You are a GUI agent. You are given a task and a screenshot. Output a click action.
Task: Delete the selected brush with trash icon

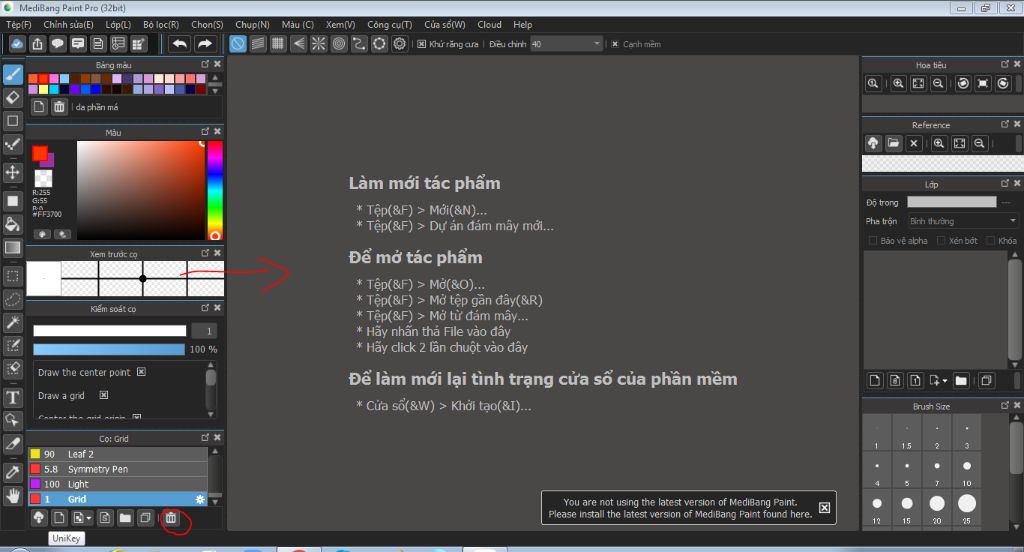coord(170,518)
